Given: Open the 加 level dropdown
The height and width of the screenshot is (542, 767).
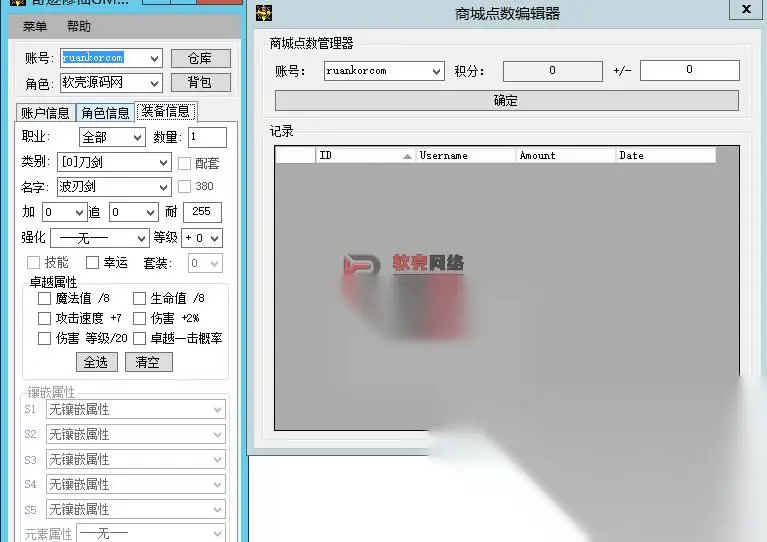Looking at the screenshot, I should [79, 212].
